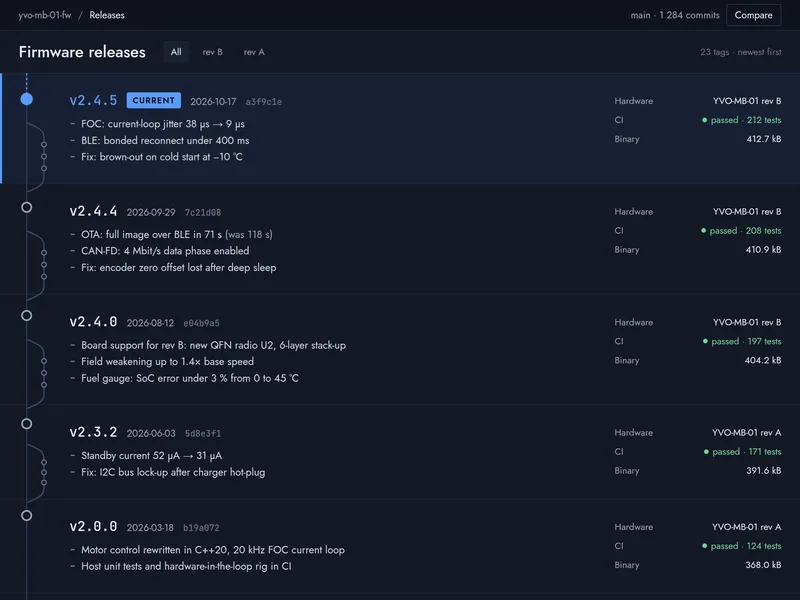
Task: Click the v2.3.2 timeline node marker
Action: click(x=27, y=423)
